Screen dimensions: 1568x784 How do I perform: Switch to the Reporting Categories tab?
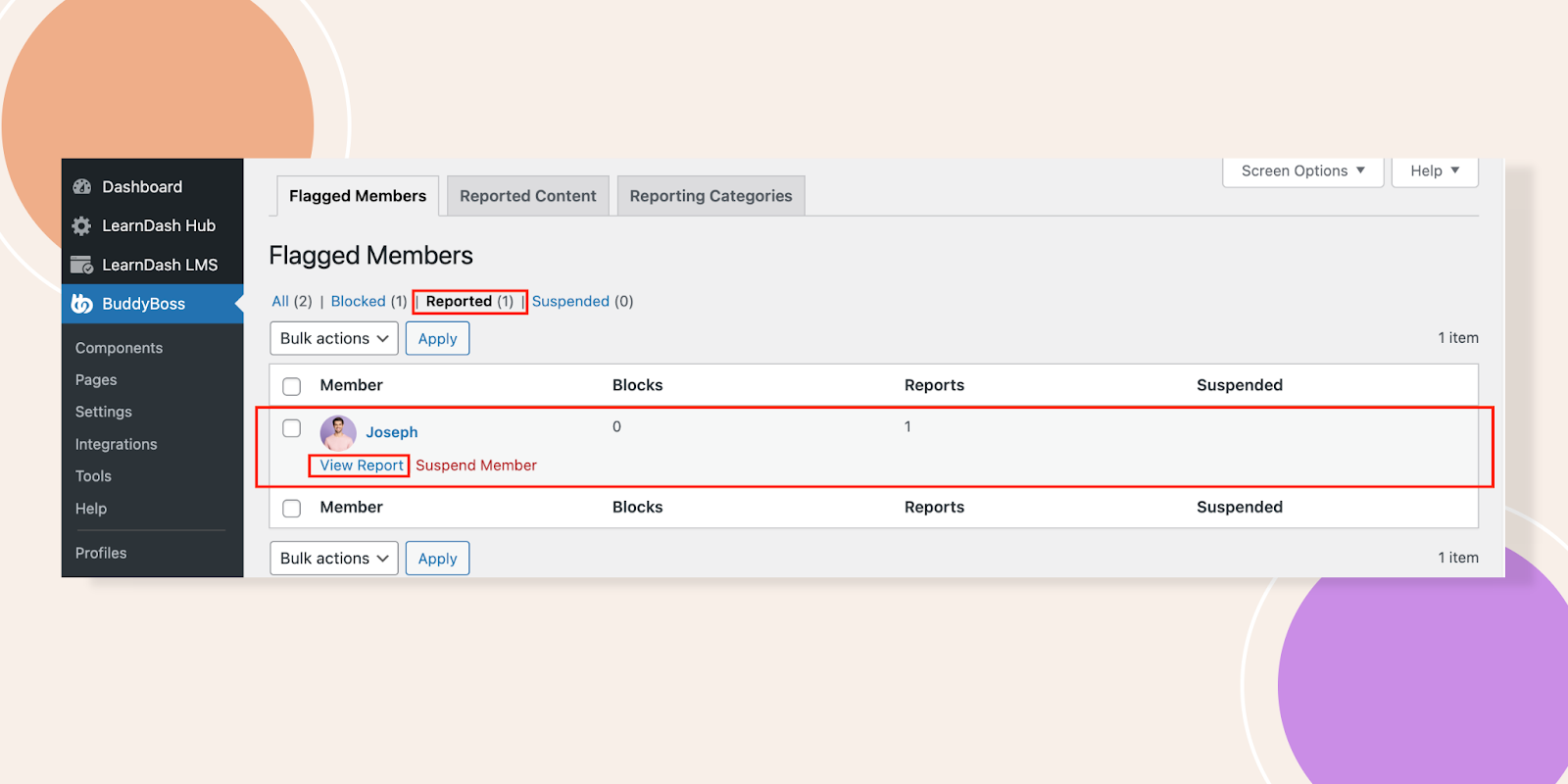coord(710,196)
